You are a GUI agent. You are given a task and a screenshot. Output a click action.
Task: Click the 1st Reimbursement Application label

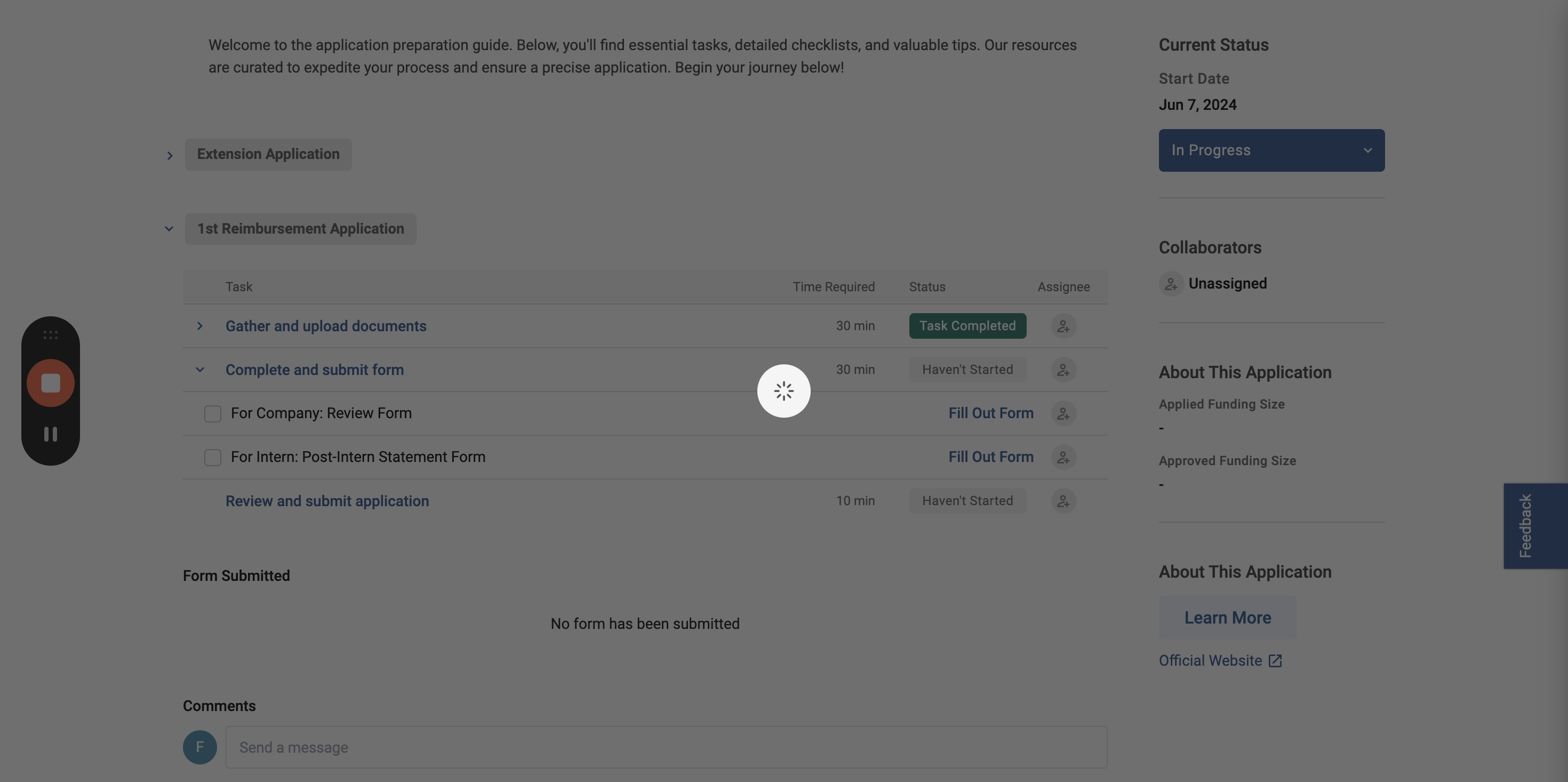pos(301,229)
